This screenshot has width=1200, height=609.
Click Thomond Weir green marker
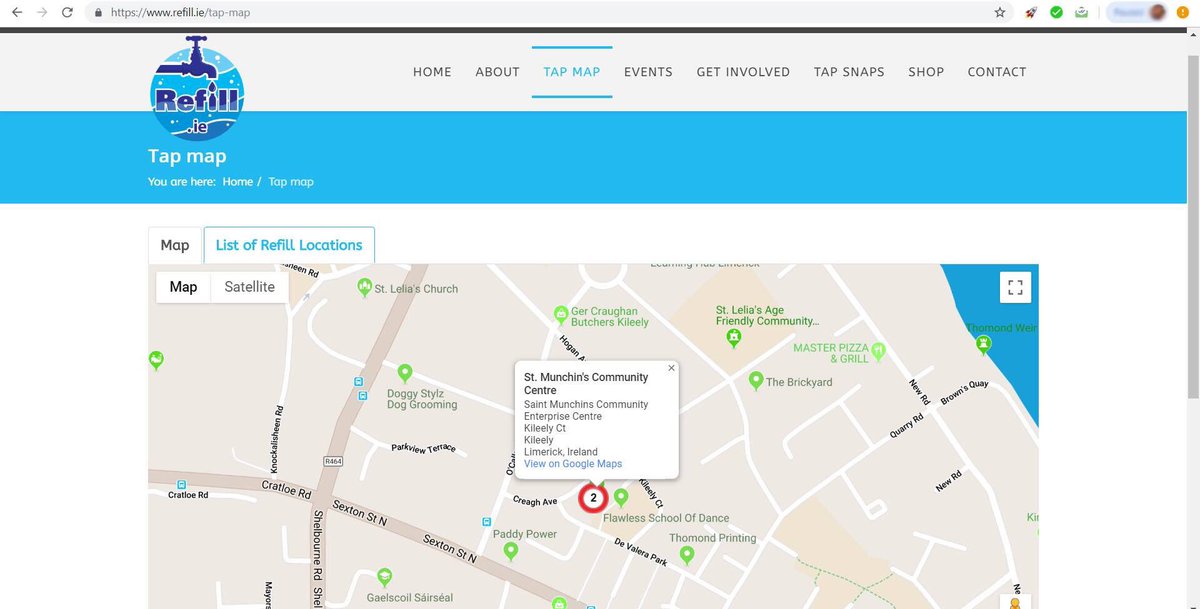click(x=983, y=344)
